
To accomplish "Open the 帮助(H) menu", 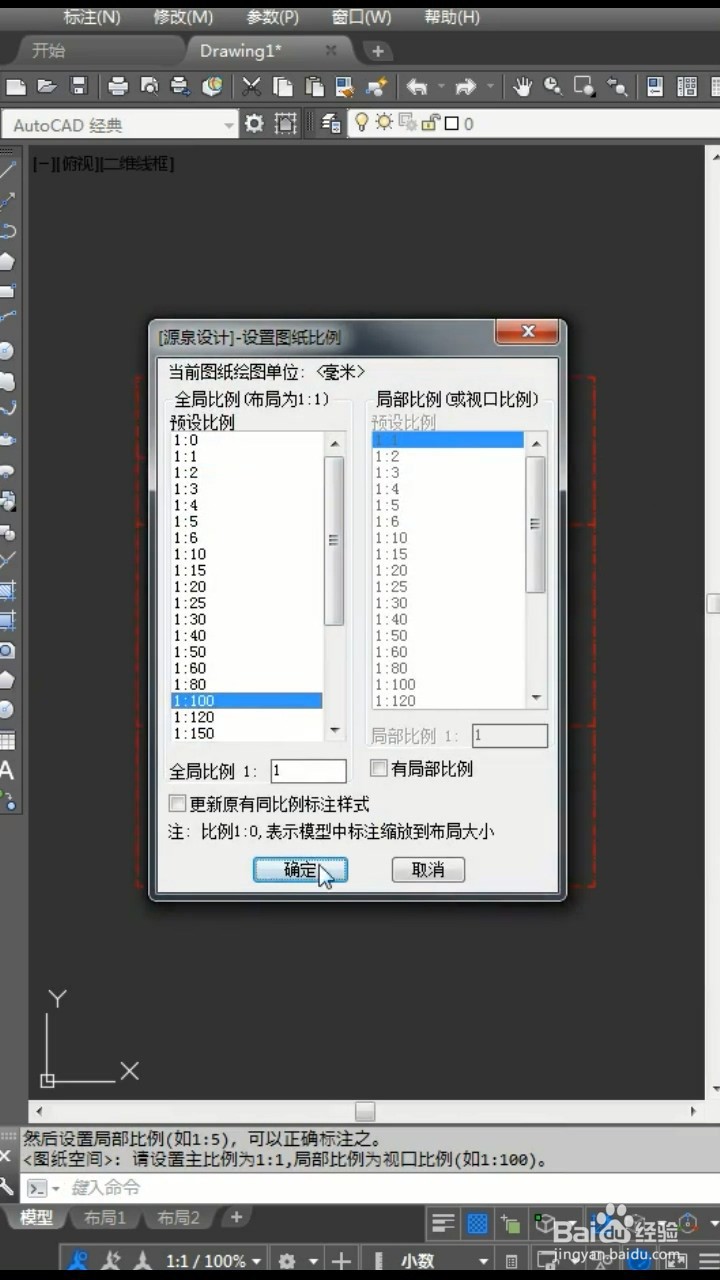I will point(452,17).
